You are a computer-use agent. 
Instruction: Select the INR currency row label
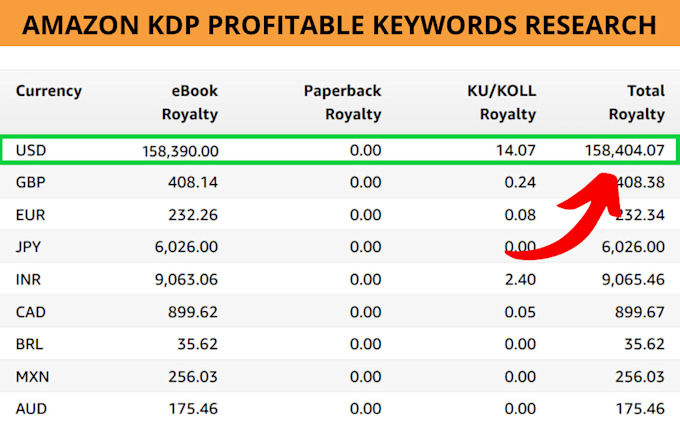(x=28, y=280)
